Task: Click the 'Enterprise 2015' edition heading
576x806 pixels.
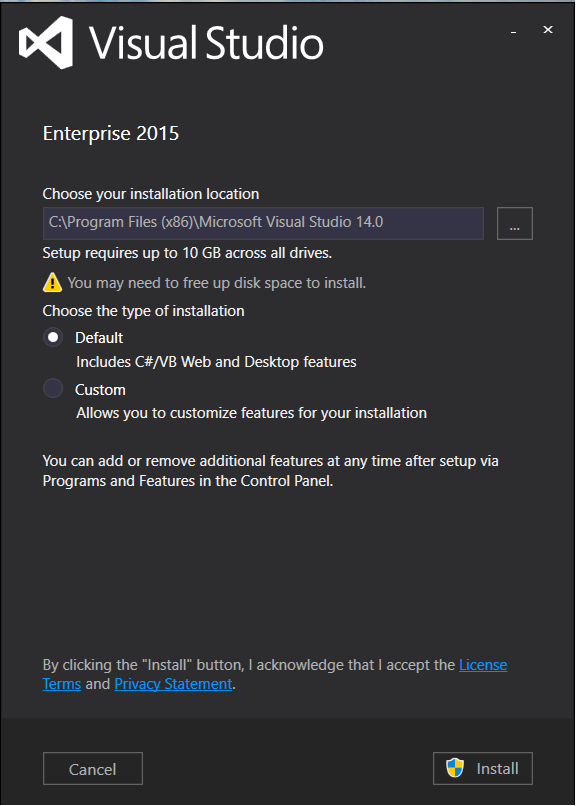Action: 111,134
